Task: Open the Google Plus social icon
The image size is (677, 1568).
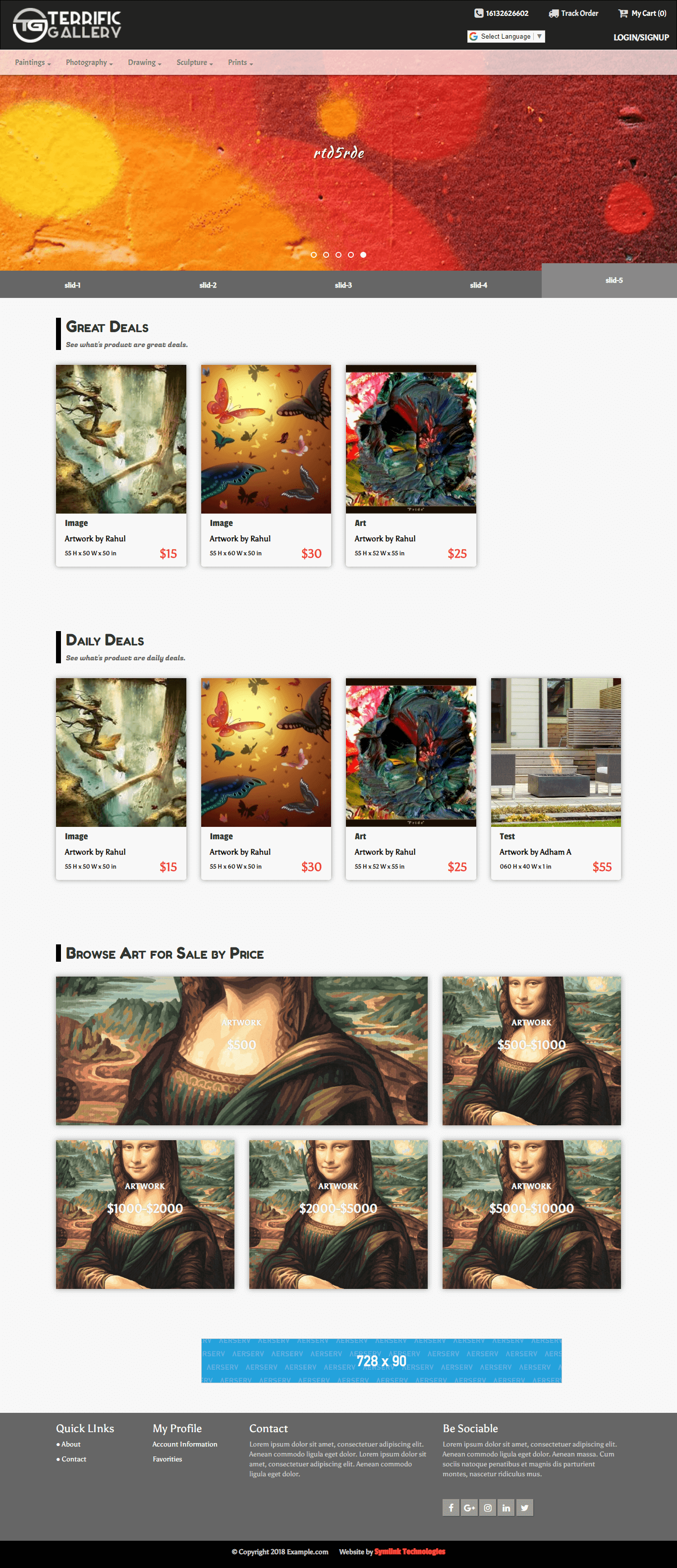Action: coord(469,1507)
